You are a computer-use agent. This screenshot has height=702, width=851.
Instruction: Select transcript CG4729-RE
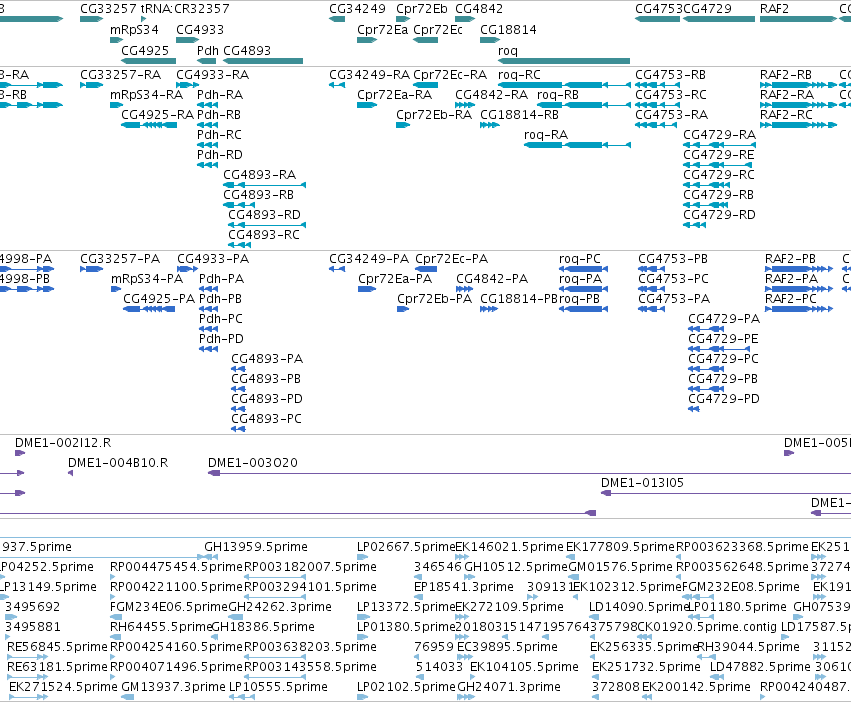(x=719, y=155)
